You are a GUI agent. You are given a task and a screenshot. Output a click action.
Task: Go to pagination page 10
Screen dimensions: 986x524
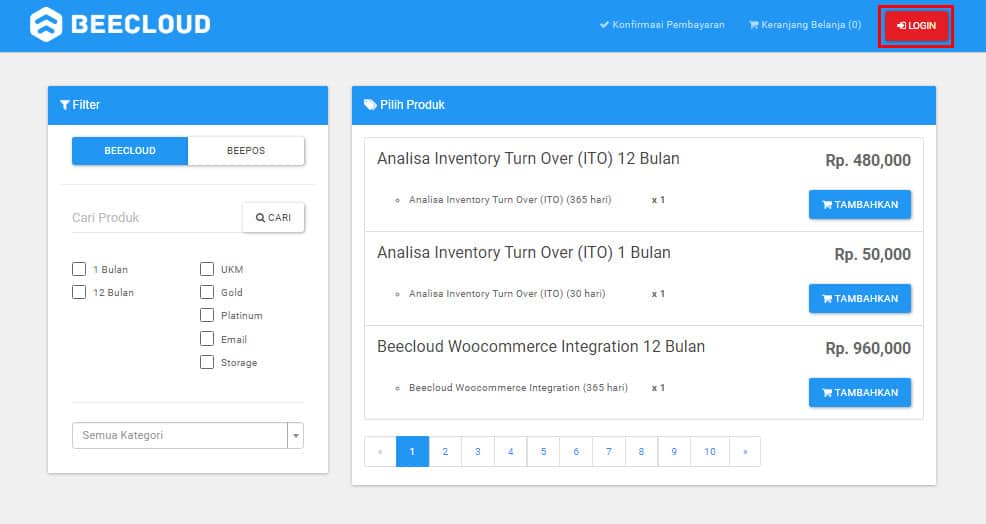point(710,452)
